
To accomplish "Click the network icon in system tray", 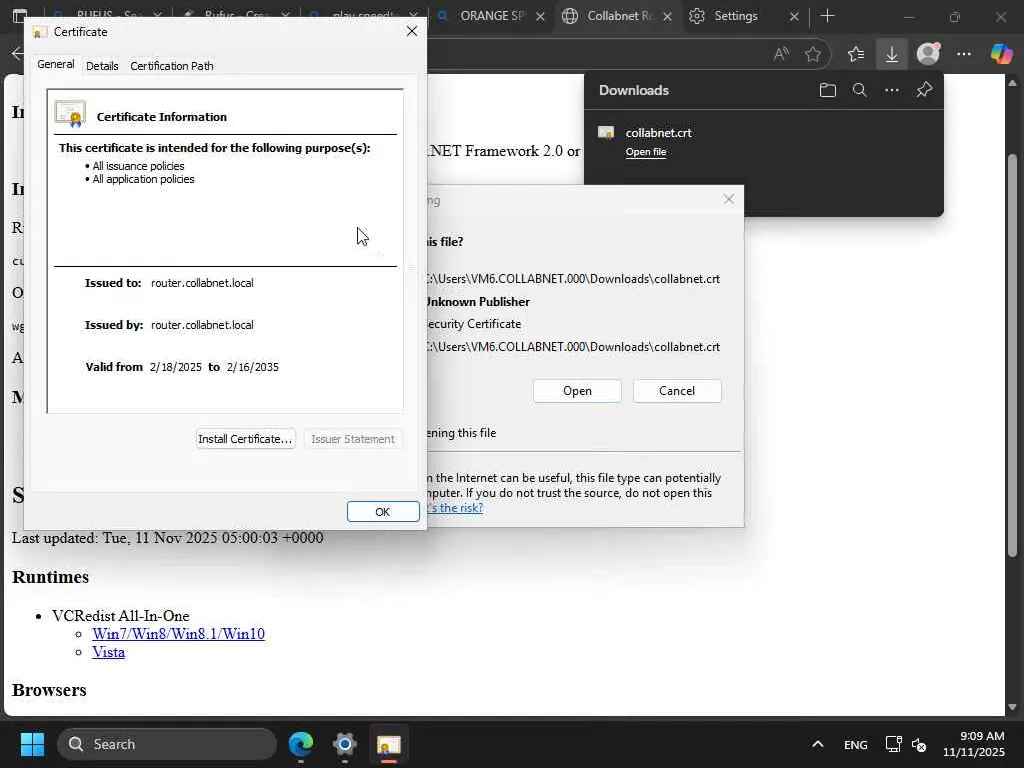I will pos(893,744).
